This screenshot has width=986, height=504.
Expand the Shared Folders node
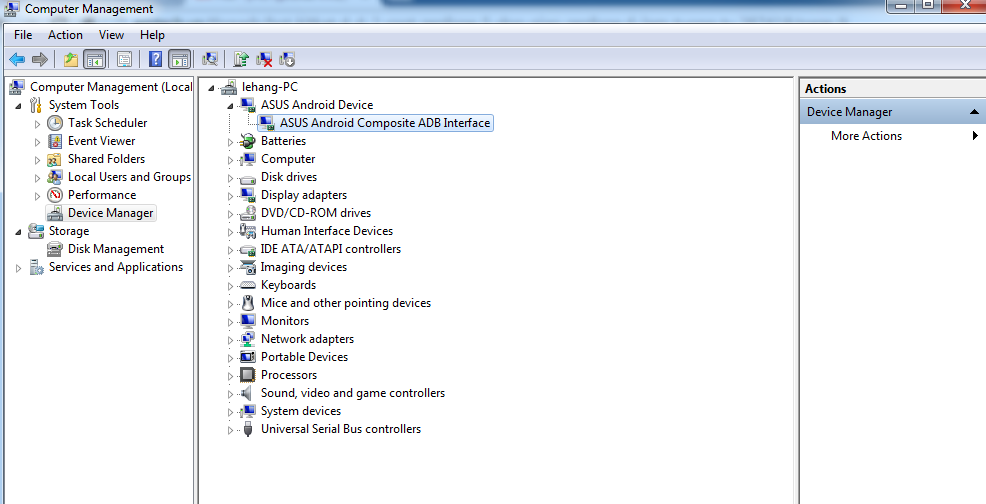click(38, 160)
